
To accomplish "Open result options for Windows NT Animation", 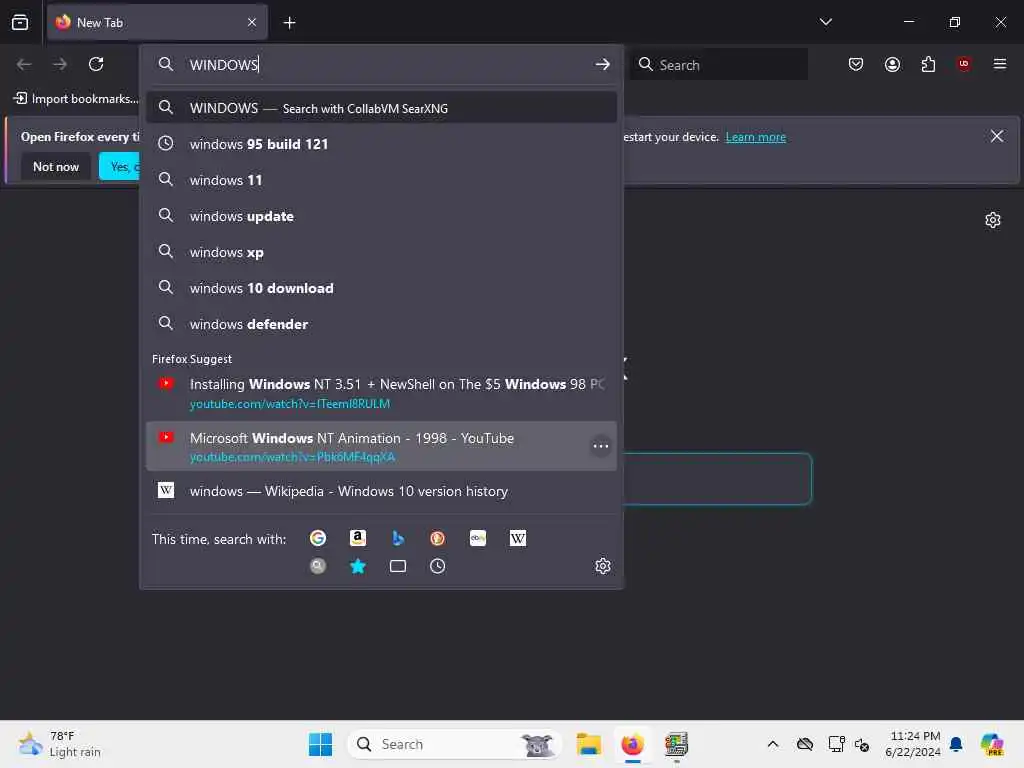I will (x=600, y=446).
